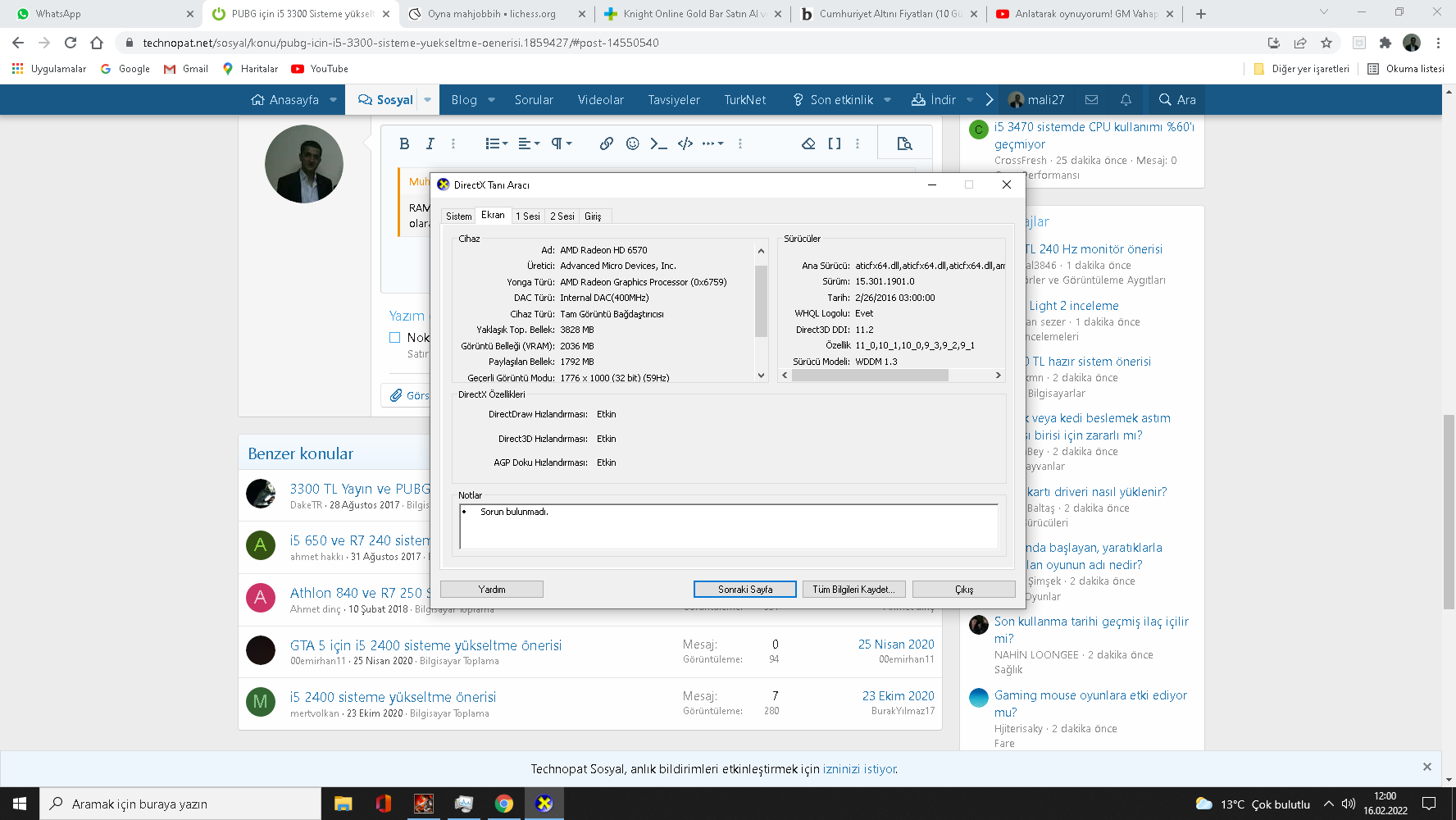Switch to the Giriş tab in DirectX dialog
1456x820 pixels.
[x=593, y=216]
